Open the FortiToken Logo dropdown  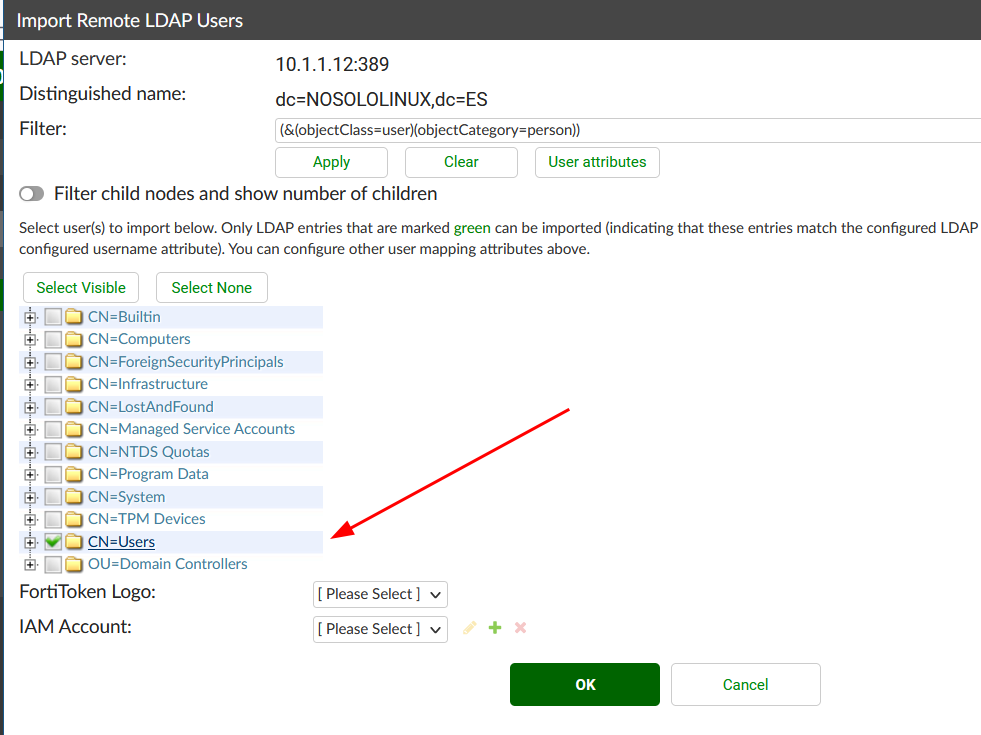(x=380, y=594)
